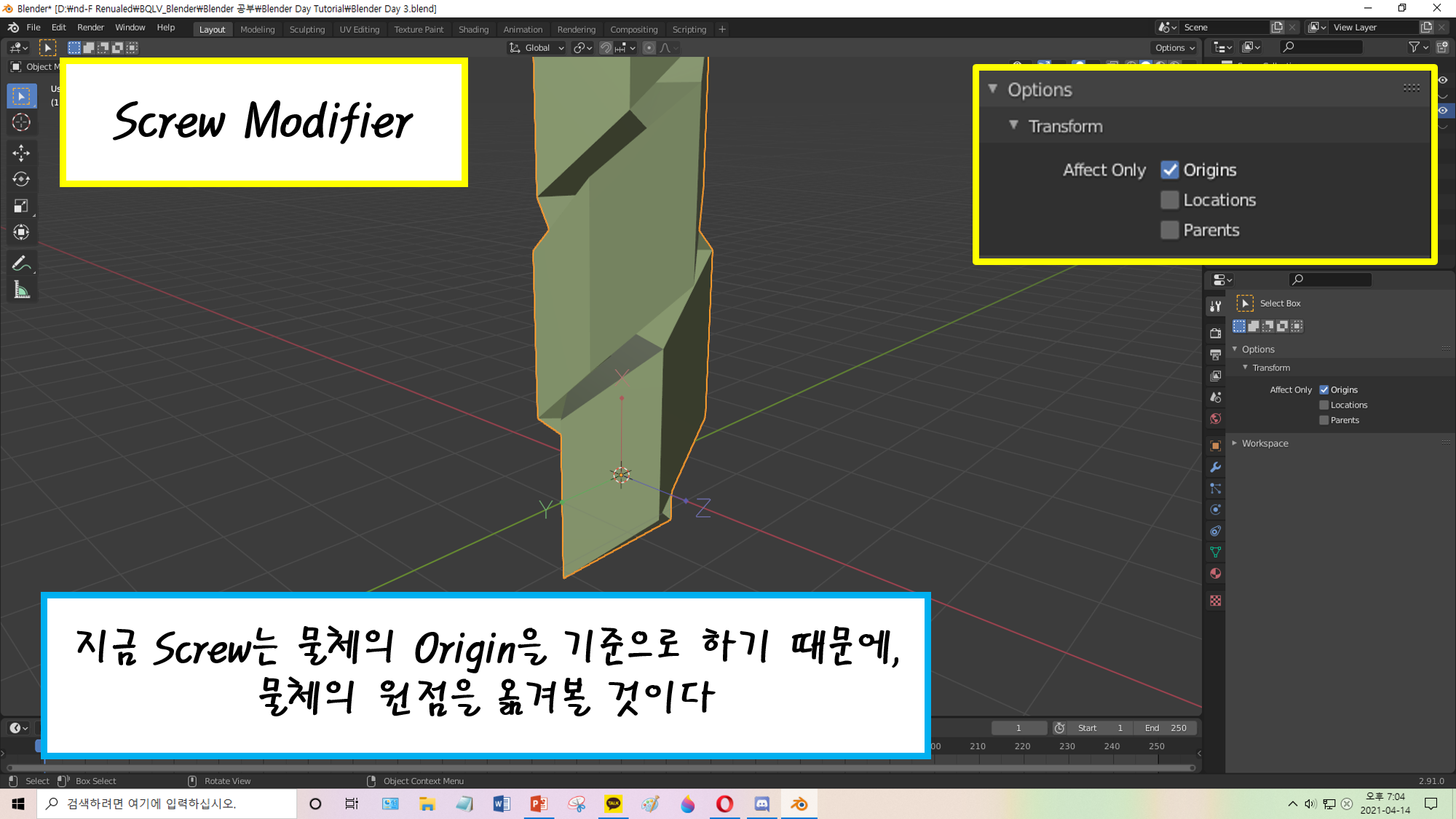Uncheck the Origins checkbox

pos(1324,389)
